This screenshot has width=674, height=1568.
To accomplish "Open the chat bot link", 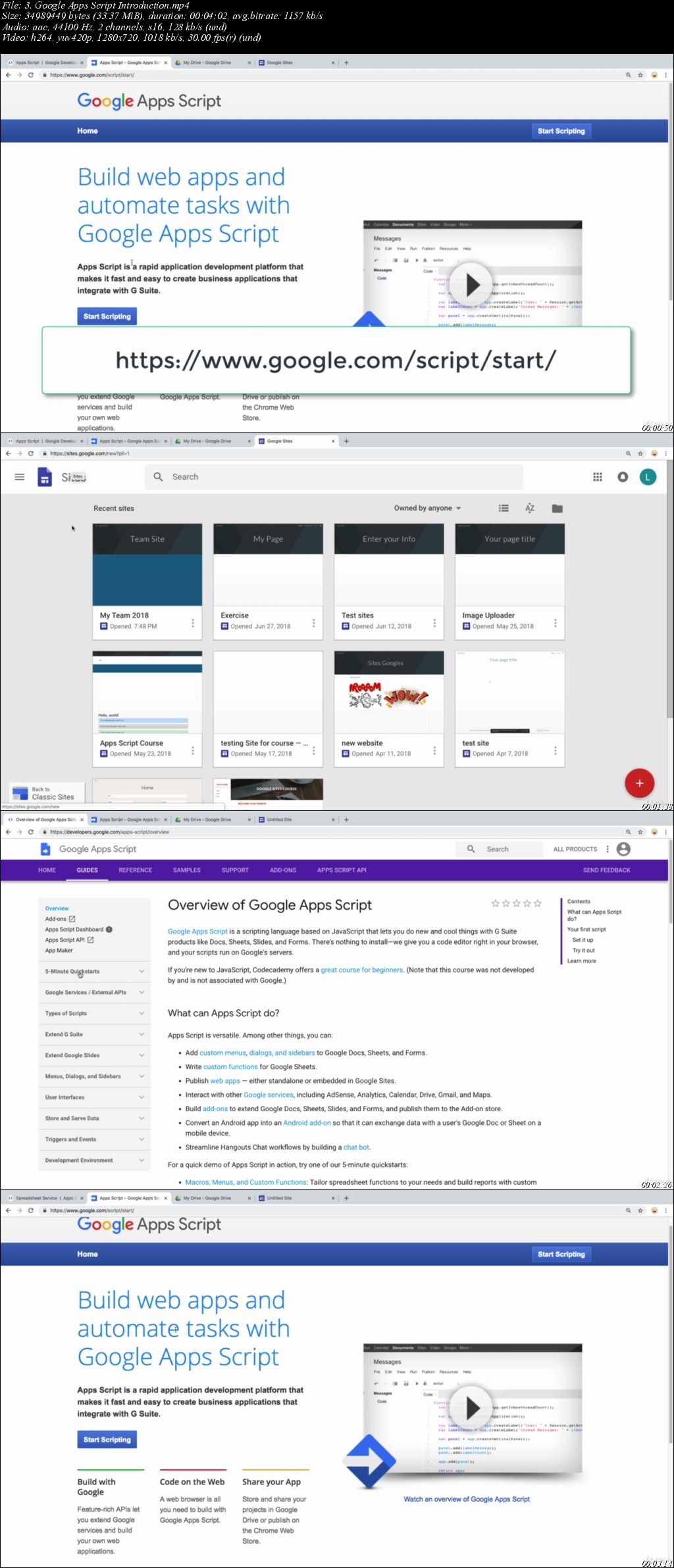I will [x=356, y=1147].
